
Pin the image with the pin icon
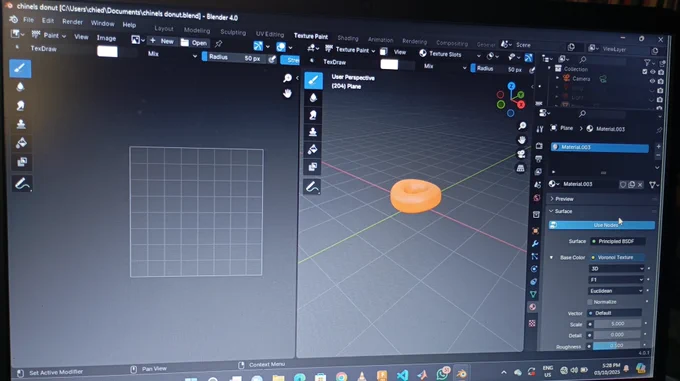219,44
